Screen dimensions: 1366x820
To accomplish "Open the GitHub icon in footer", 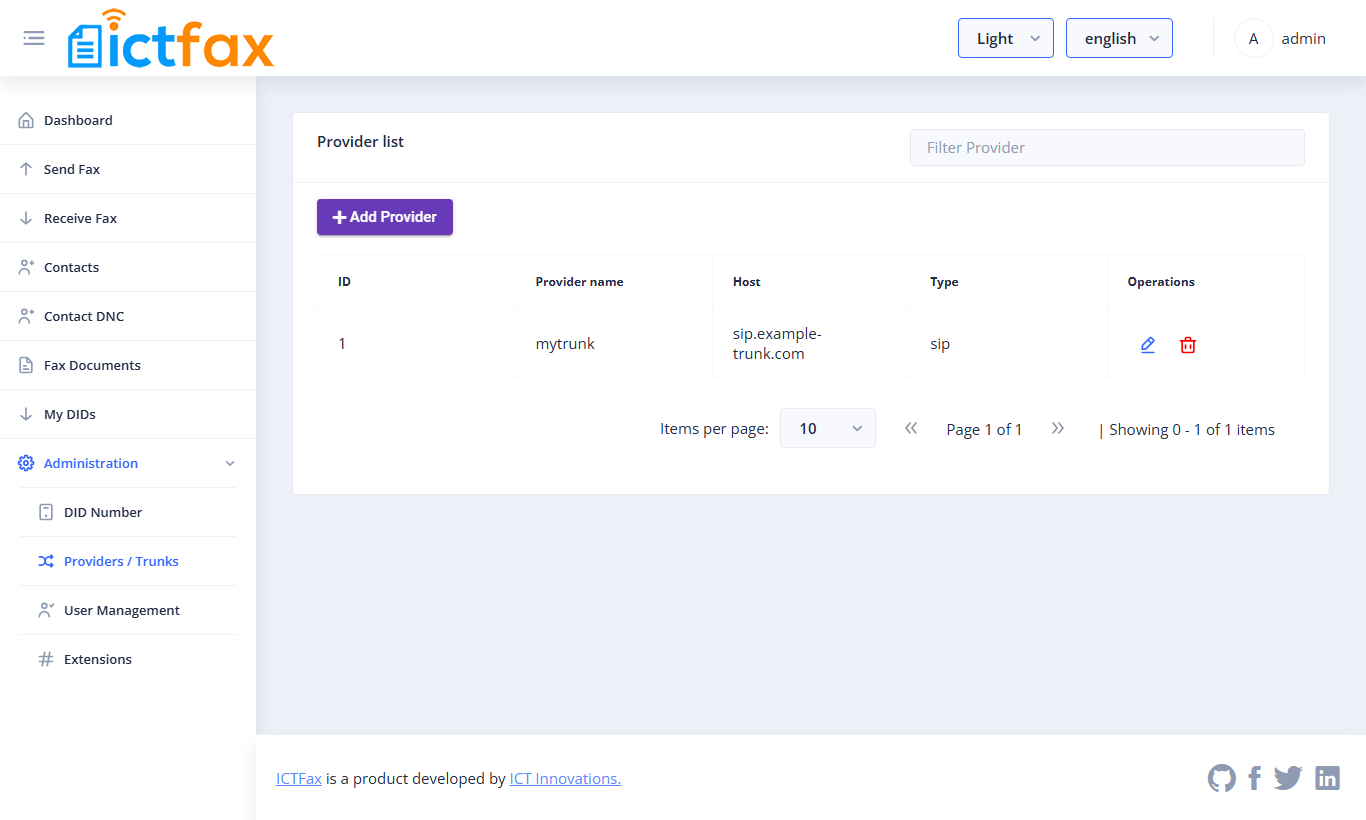I will click(1222, 778).
